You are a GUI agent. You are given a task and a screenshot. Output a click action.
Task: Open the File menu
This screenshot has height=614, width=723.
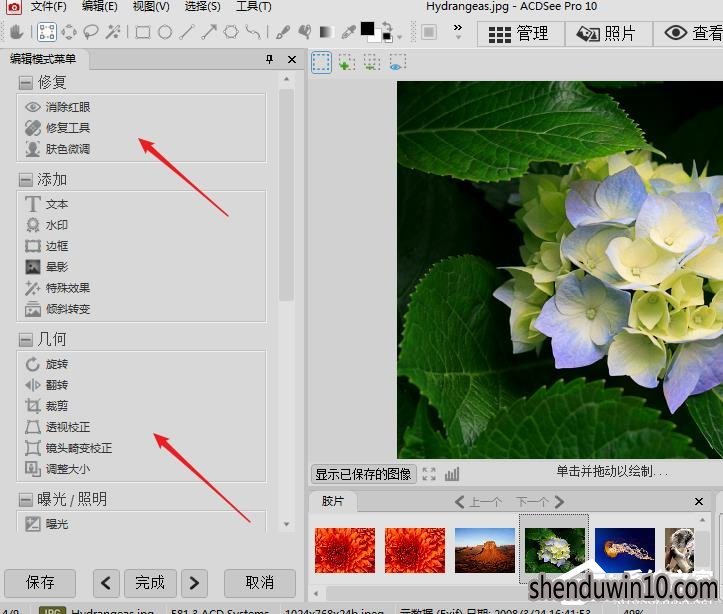click(48, 6)
